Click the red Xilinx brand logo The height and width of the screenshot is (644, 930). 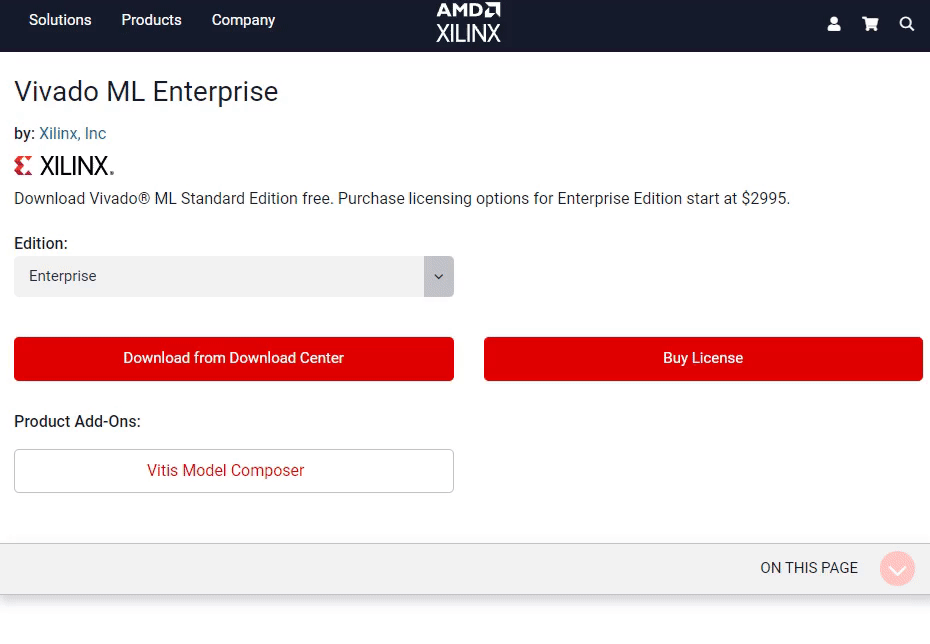tap(64, 166)
